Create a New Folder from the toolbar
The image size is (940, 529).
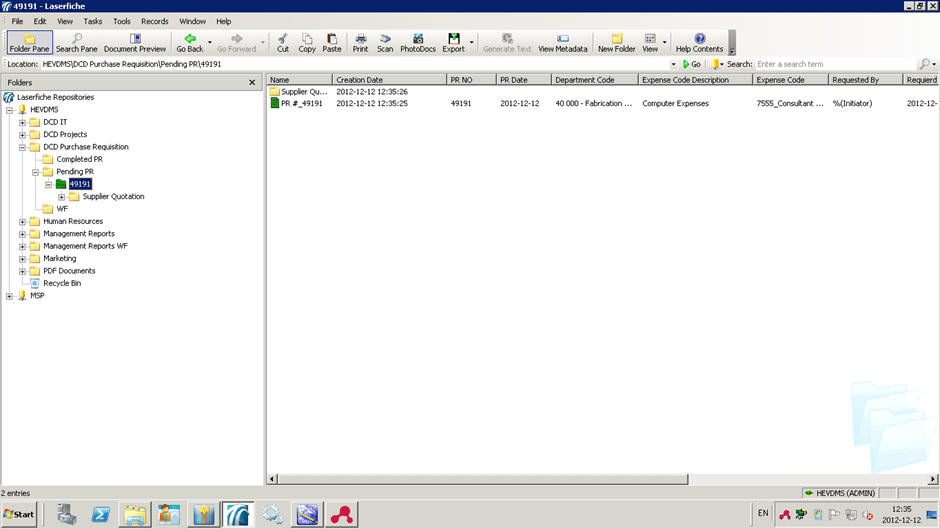click(x=616, y=43)
